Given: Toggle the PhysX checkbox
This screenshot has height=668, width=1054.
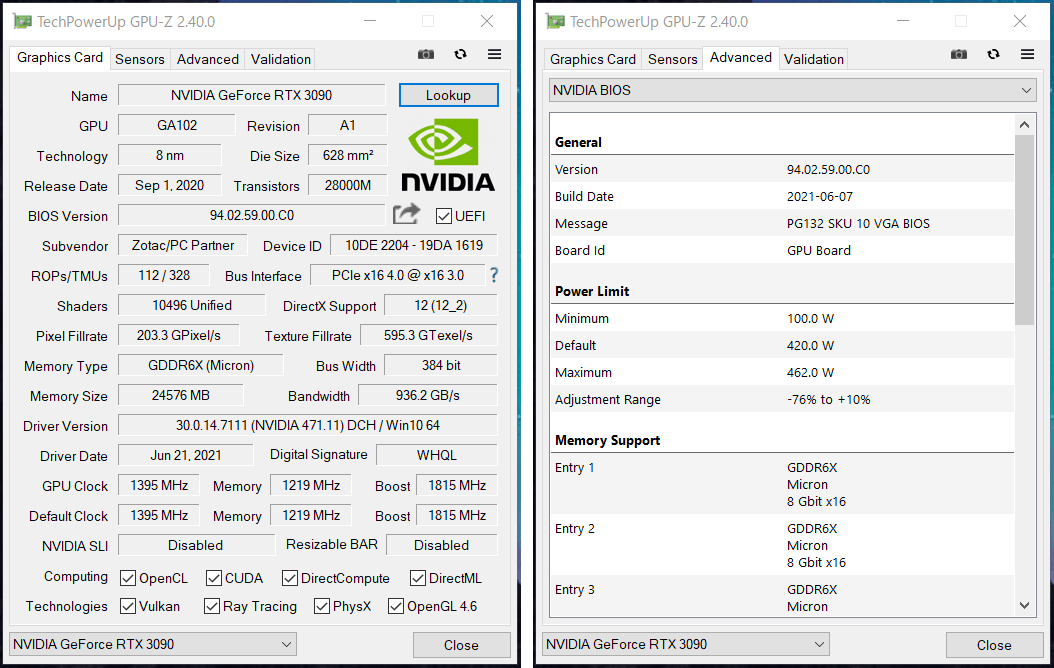Looking at the screenshot, I should tap(322, 606).
